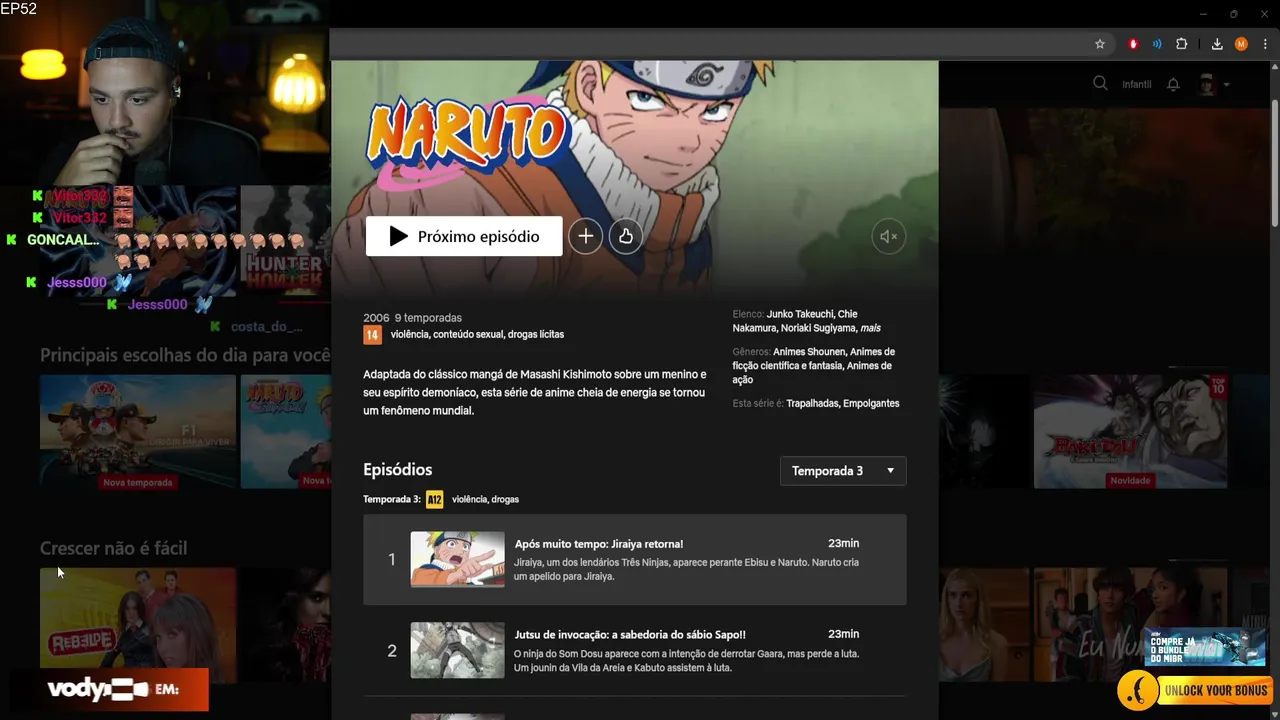Click the age rating 14 badge
Image resolution: width=1280 pixels, height=720 pixels.
pyautogui.click(x=372, y=335)
